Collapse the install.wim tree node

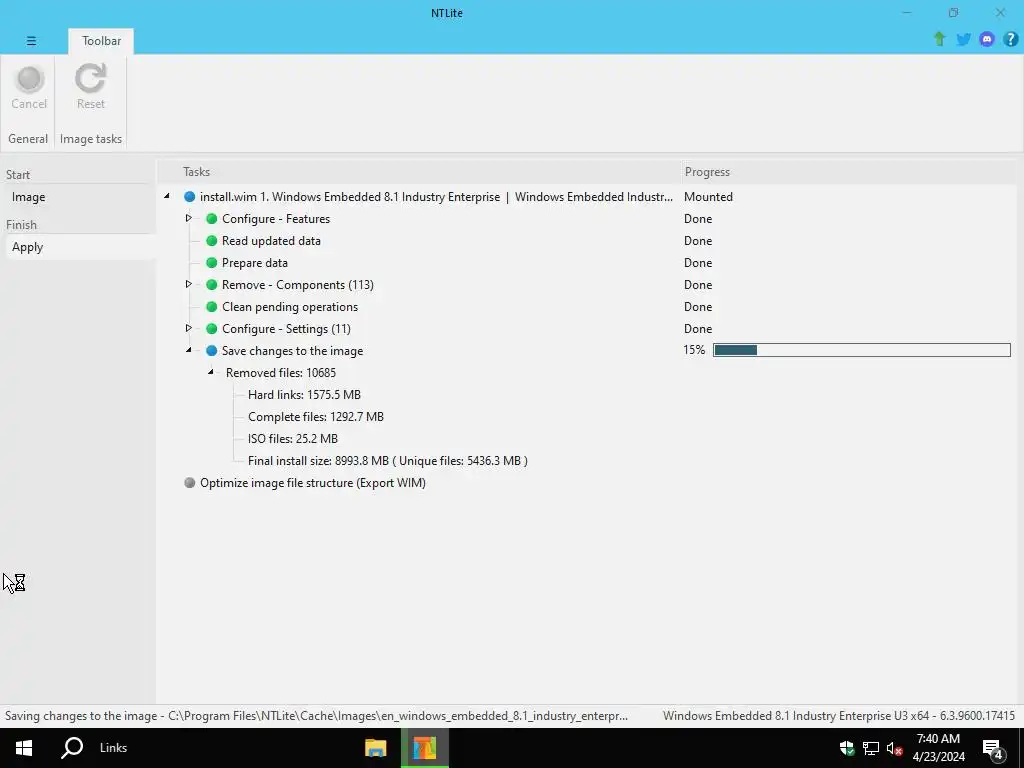[167, 196]
